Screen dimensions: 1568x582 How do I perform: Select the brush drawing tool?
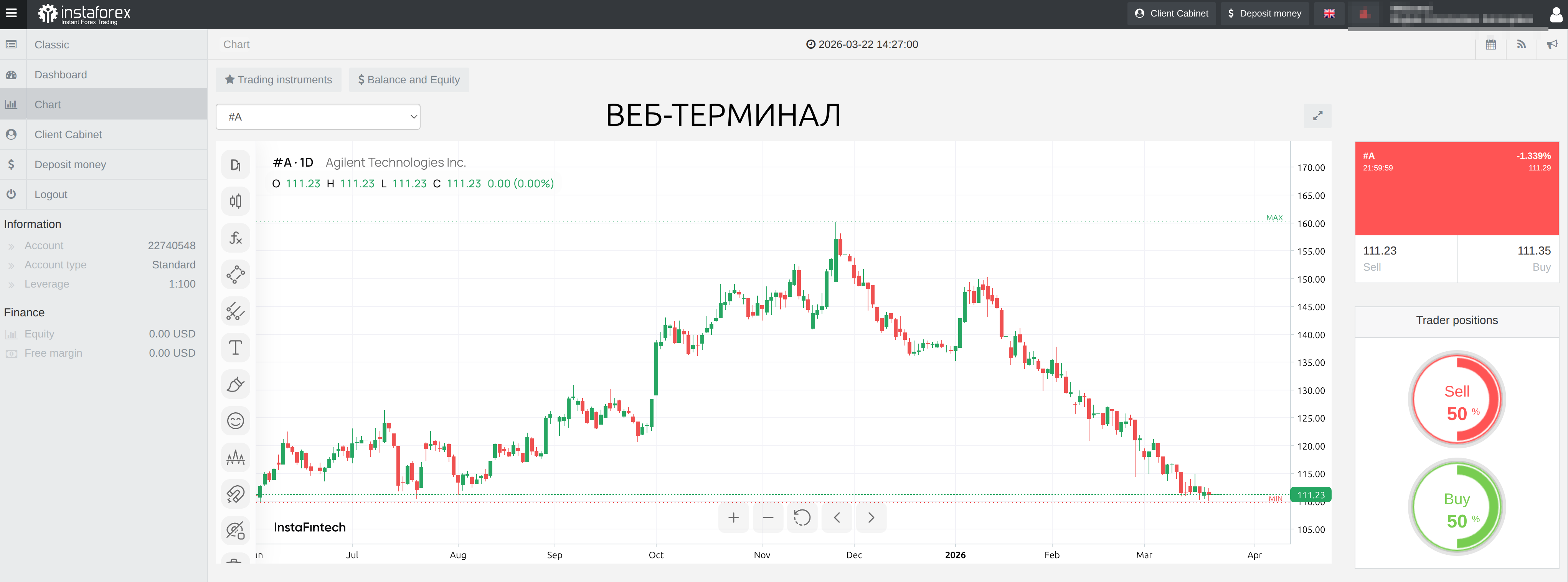(x=236, y=384)
